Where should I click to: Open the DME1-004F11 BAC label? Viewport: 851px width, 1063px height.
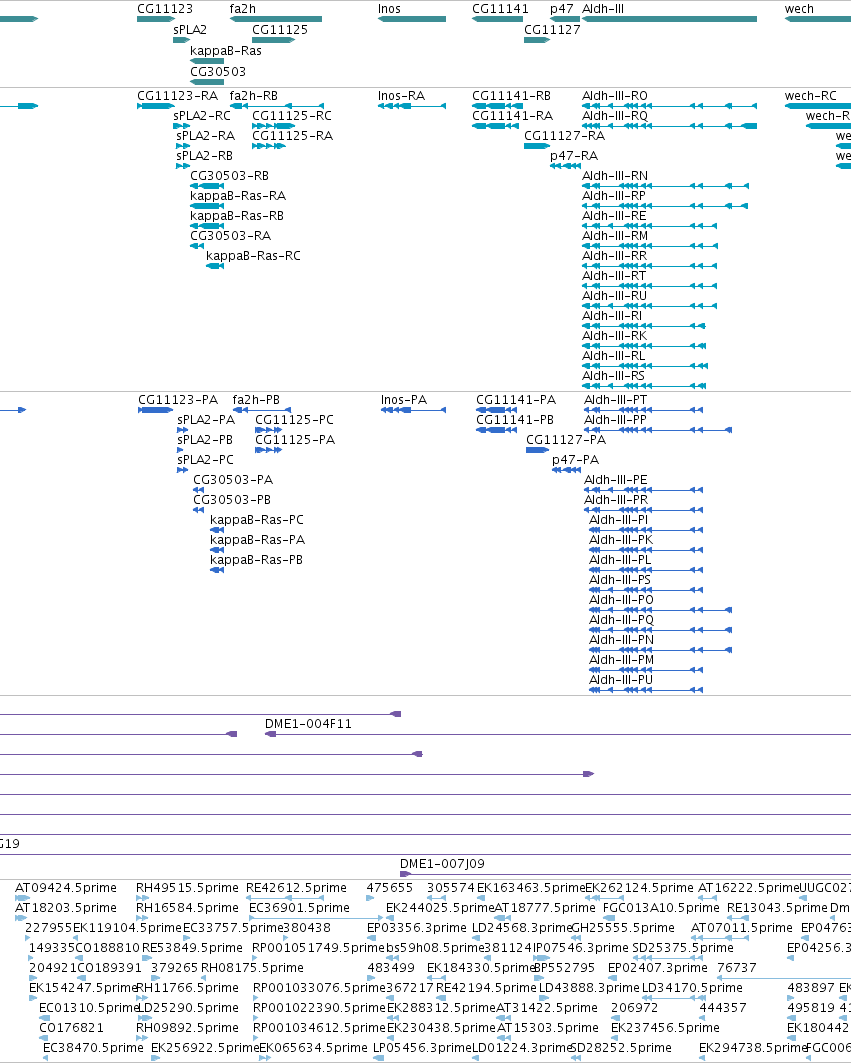click(309, 724)
